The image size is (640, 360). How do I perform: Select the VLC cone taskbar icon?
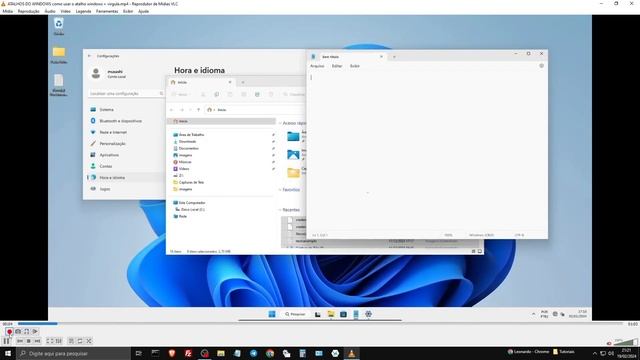351,353
